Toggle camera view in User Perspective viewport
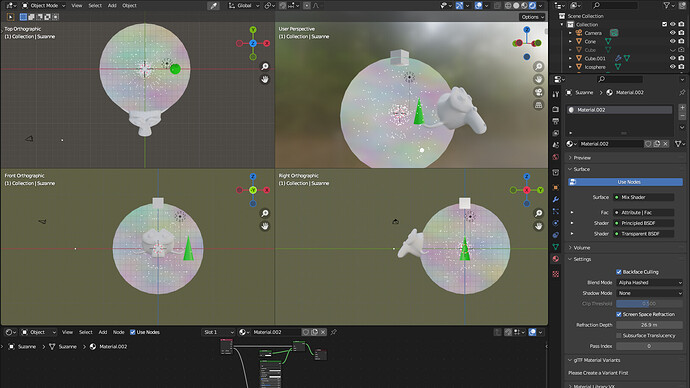The width and height of the screenshot is (690, 388). pyautogui.click(x=539, y=92)
